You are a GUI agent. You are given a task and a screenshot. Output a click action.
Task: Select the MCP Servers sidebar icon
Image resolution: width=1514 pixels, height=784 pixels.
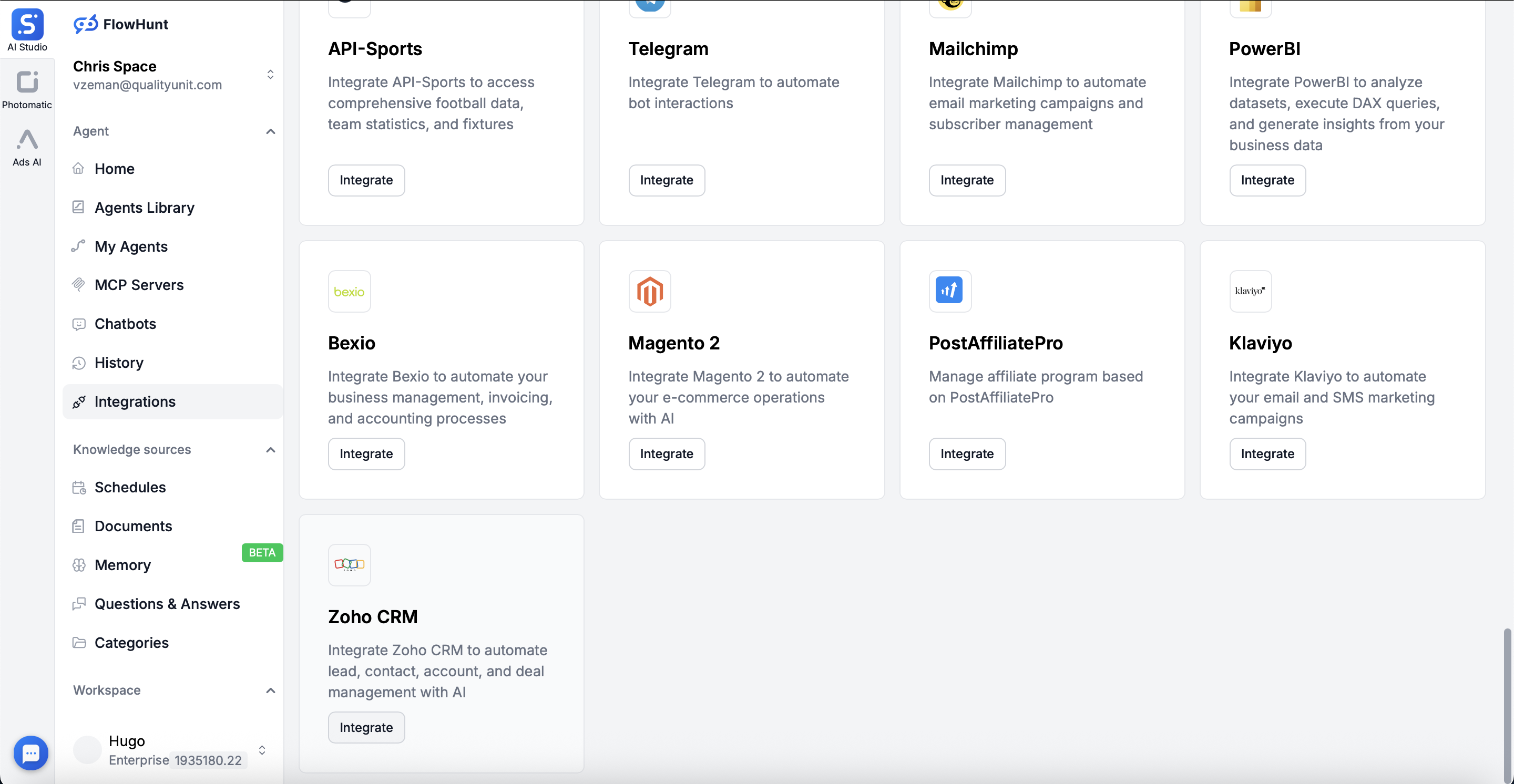[x=79, y=285]
